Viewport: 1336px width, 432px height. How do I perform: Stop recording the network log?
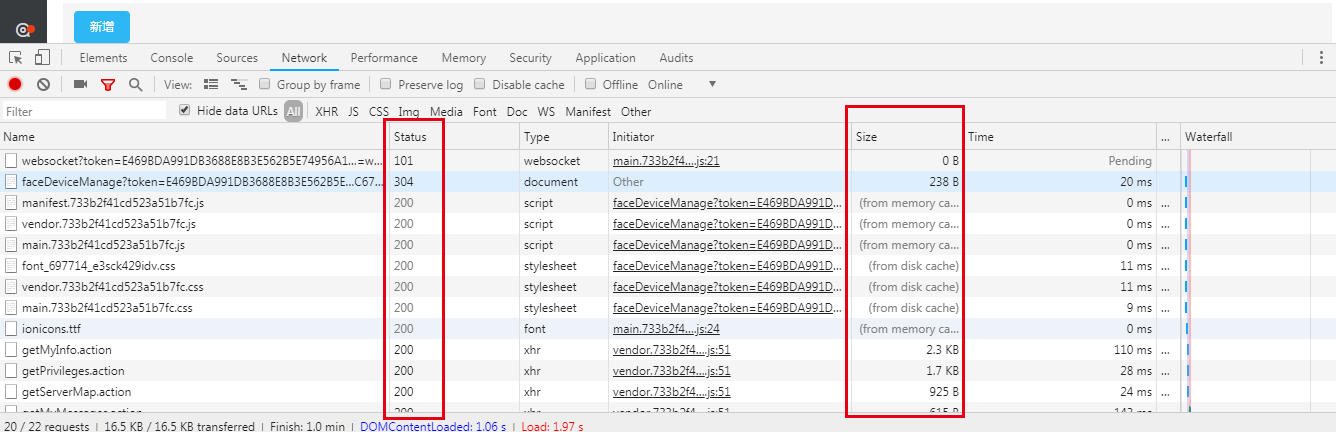[x=15, y=85]
